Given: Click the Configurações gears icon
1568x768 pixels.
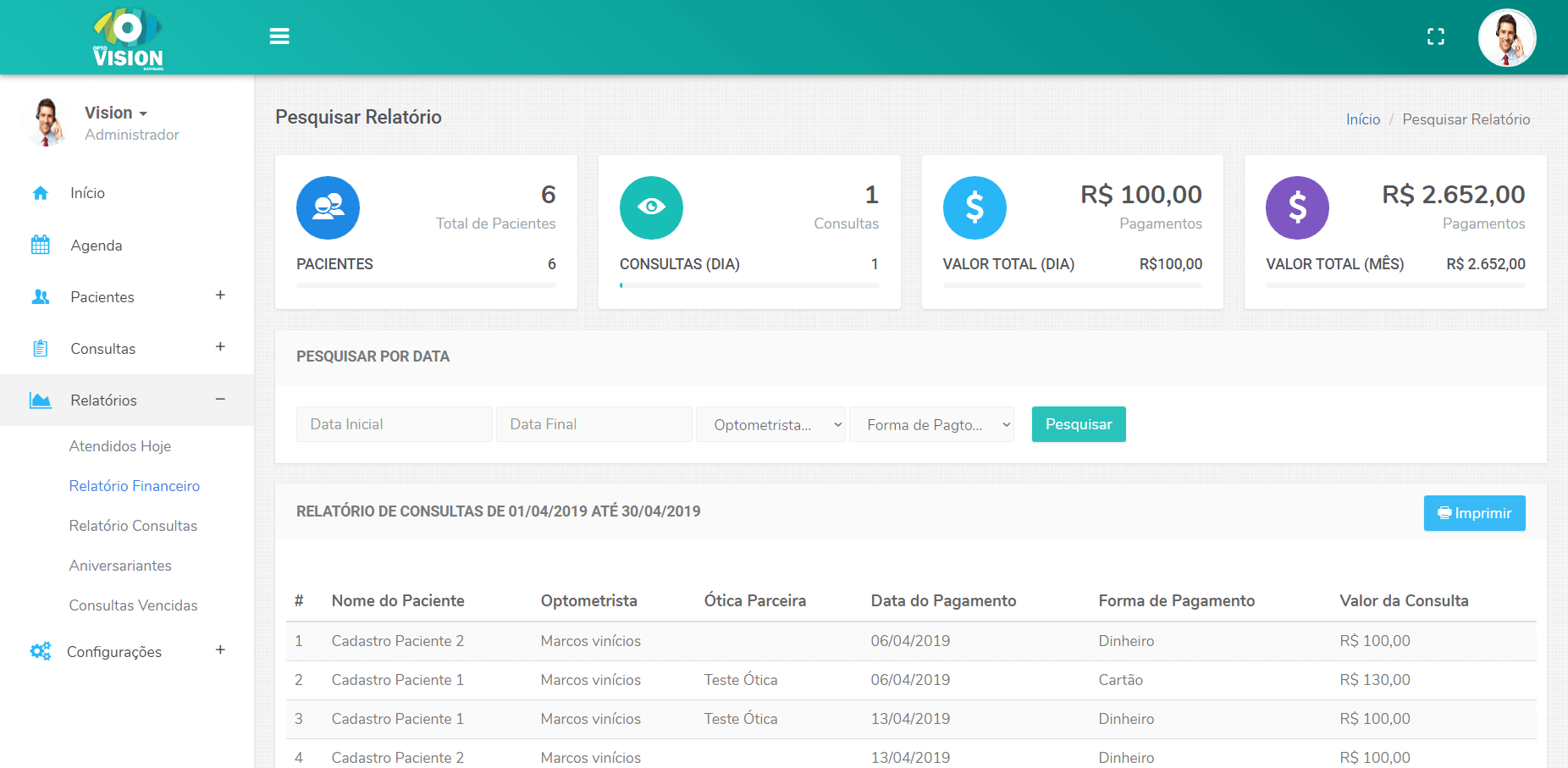Looking at the screenshot, I should pyautogui.click(x=40, y=651).
